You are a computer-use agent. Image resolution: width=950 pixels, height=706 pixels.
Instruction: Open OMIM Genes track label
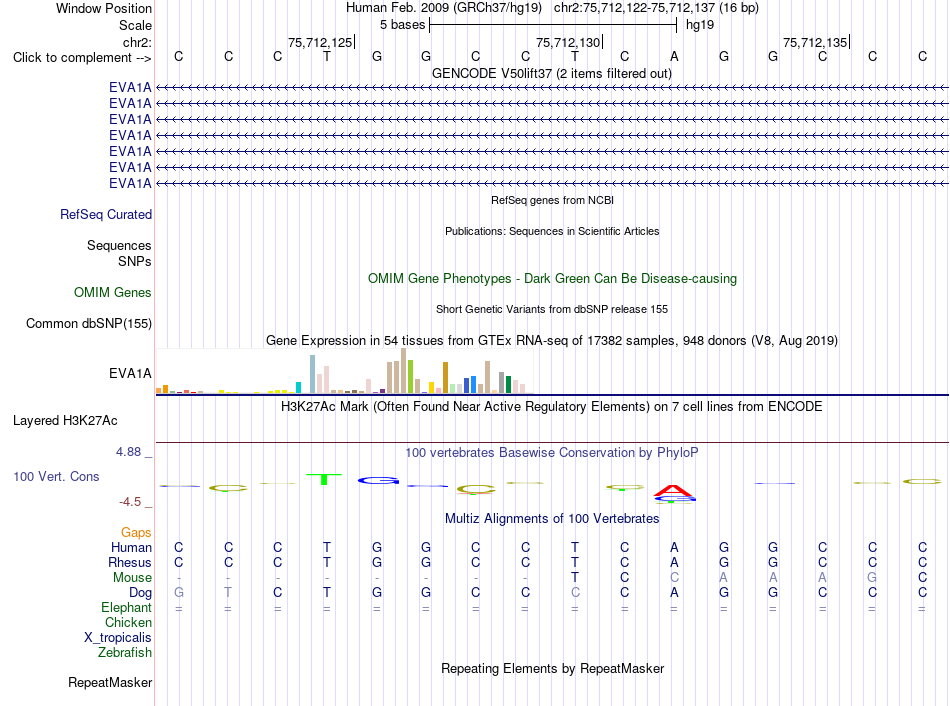112,293
